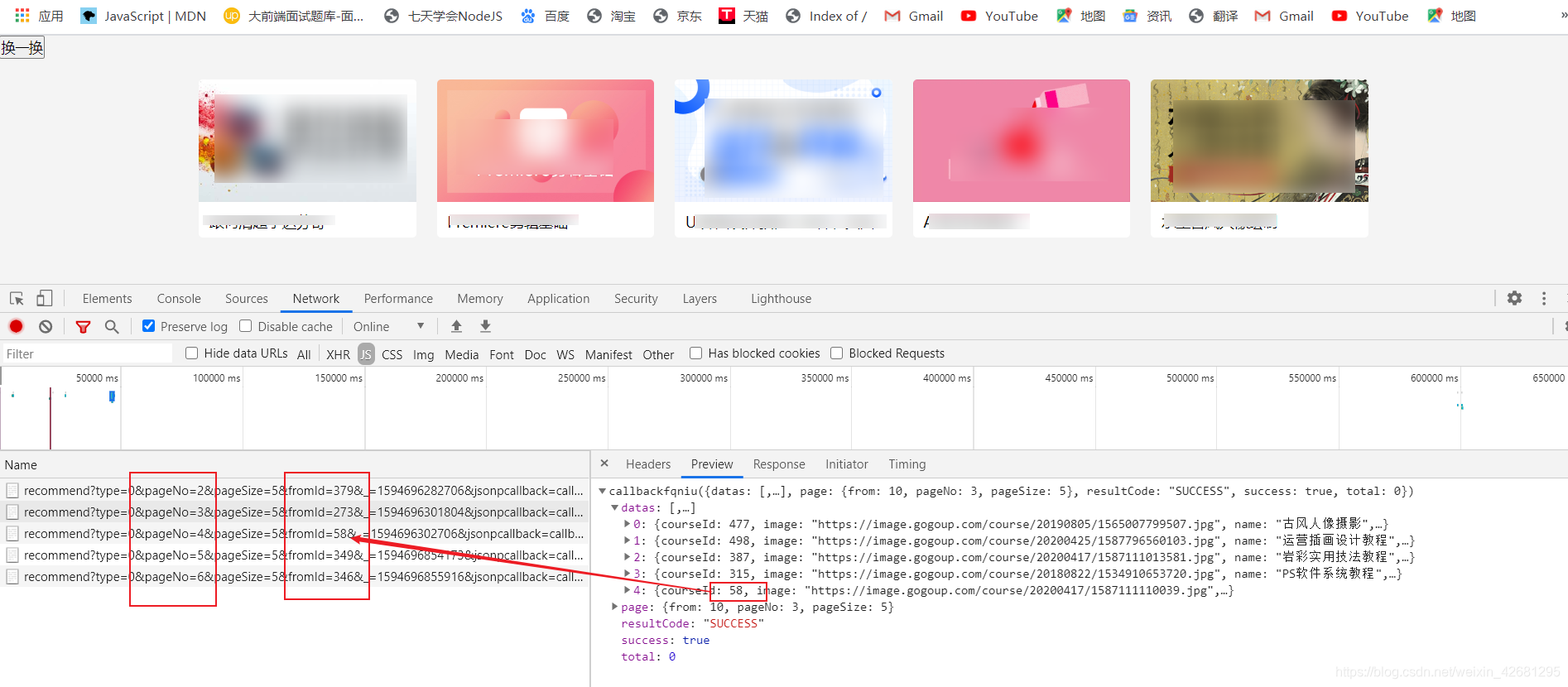Activate the inspect element picker icon
Viewport: 1568px width, 687px height.
17,299
